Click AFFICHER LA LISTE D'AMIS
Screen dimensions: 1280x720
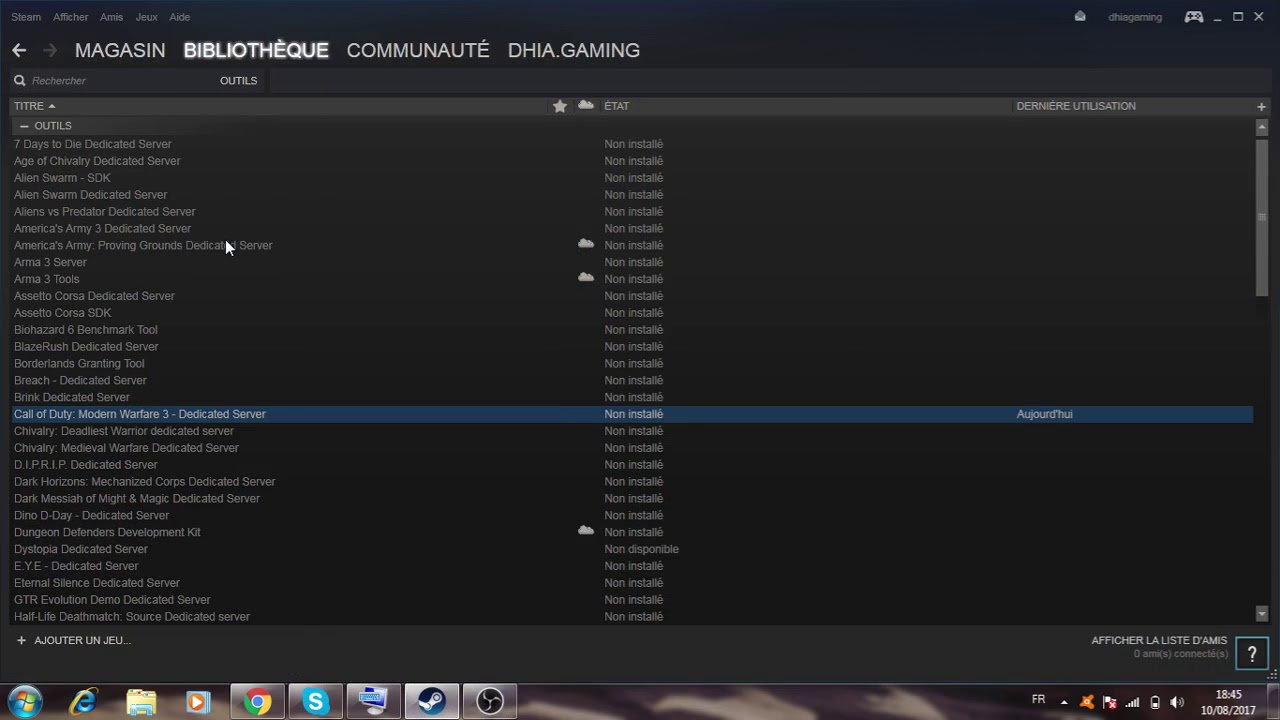pyautogui.click(x=1159, y=640)
